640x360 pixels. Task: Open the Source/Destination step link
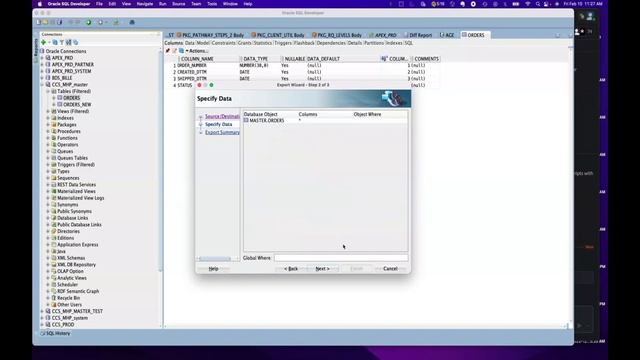click(x=222, y=116)
